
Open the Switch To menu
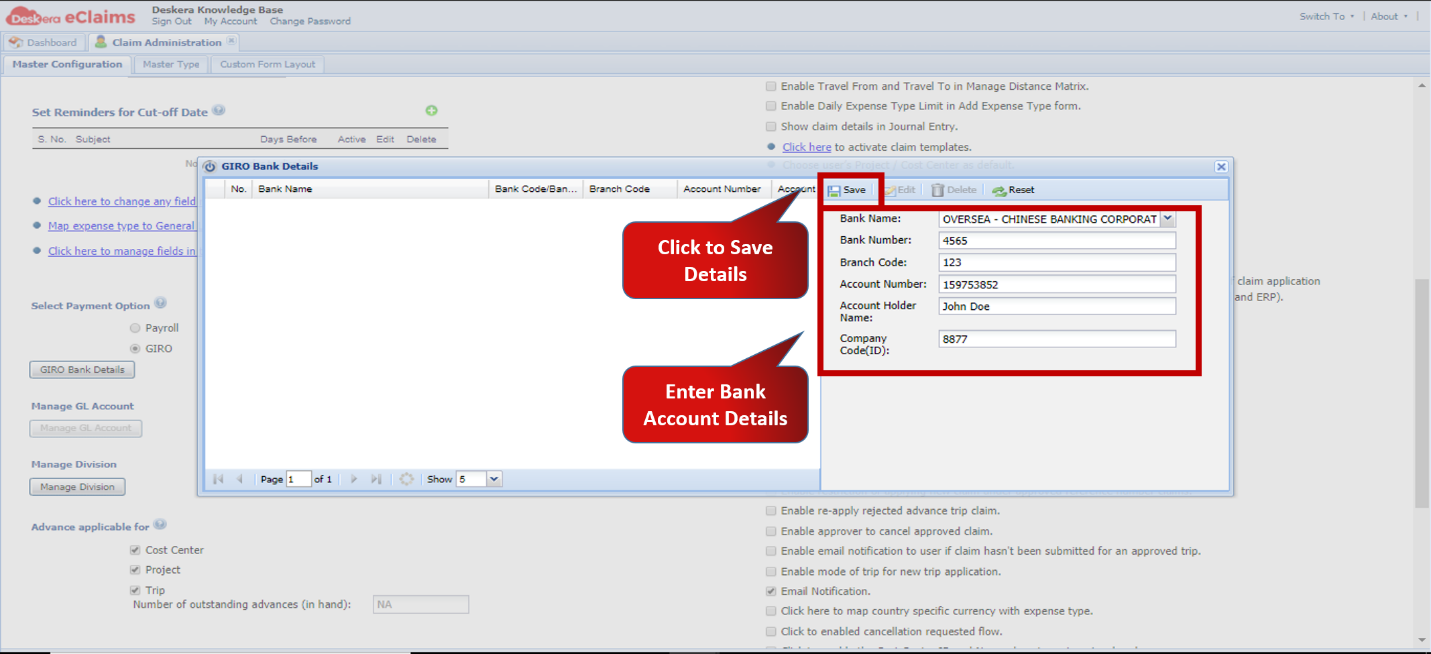[1327, 16]
